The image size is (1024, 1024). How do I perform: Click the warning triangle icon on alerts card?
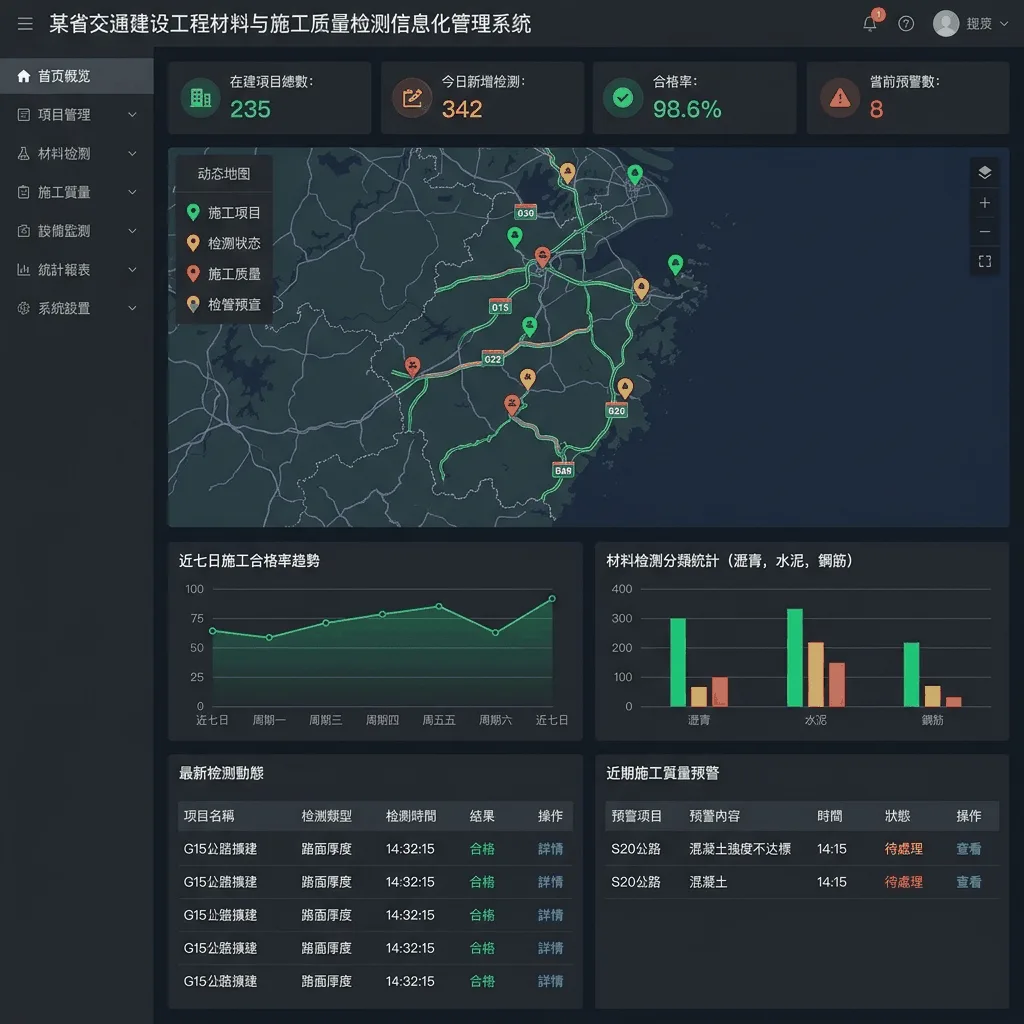click(x=840, y=98)
